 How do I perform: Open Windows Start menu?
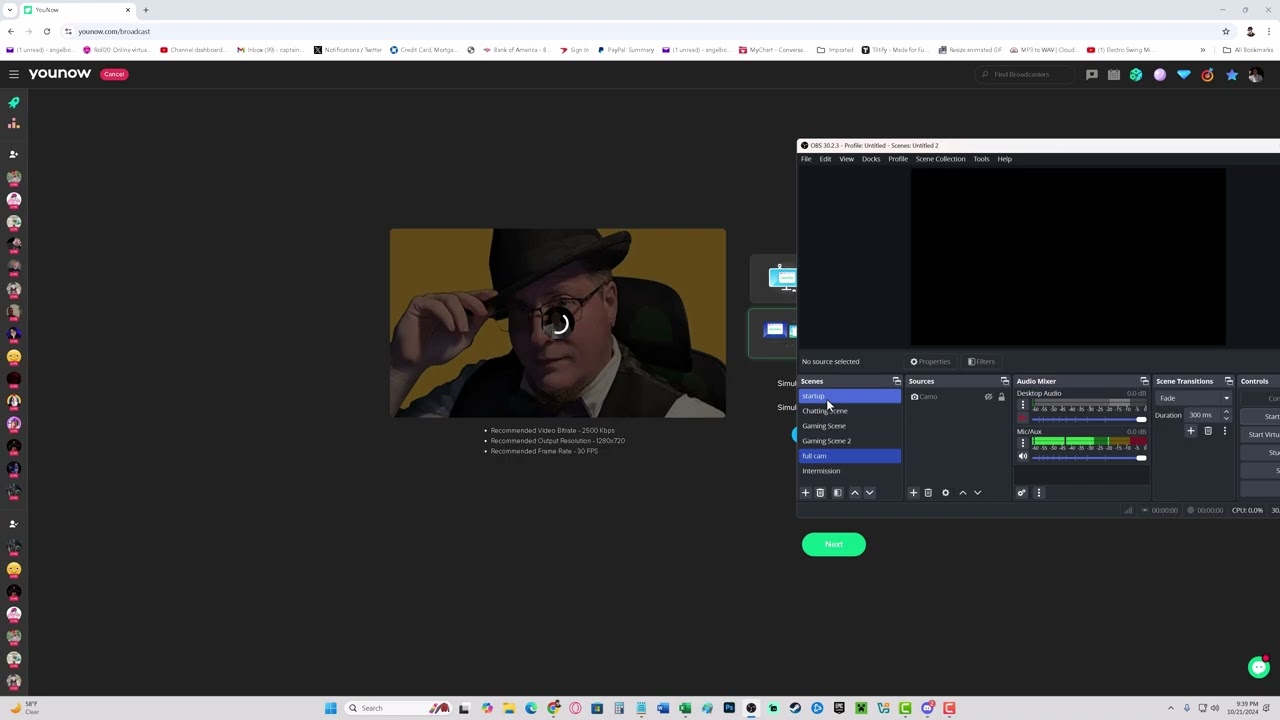click(x=330, y=708)
